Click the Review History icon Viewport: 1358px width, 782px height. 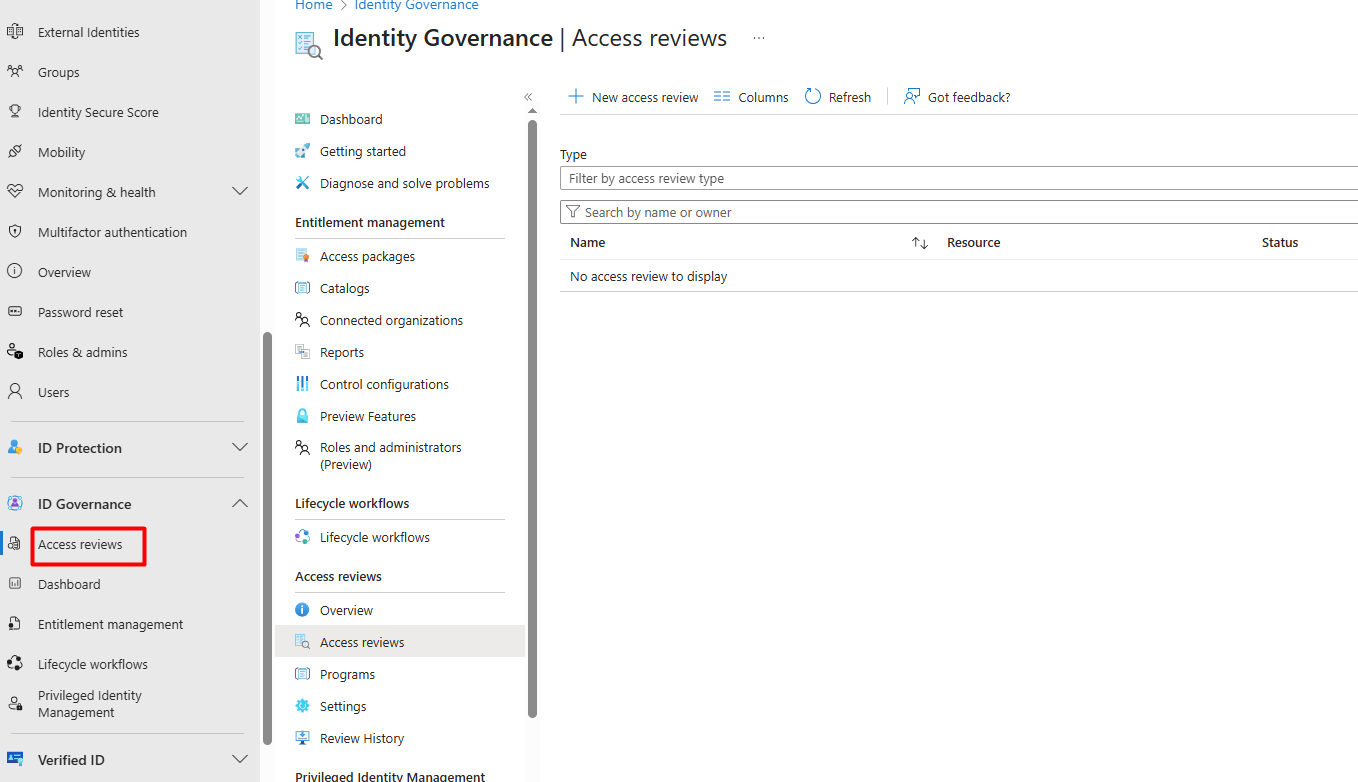click(x=302, y=738)
